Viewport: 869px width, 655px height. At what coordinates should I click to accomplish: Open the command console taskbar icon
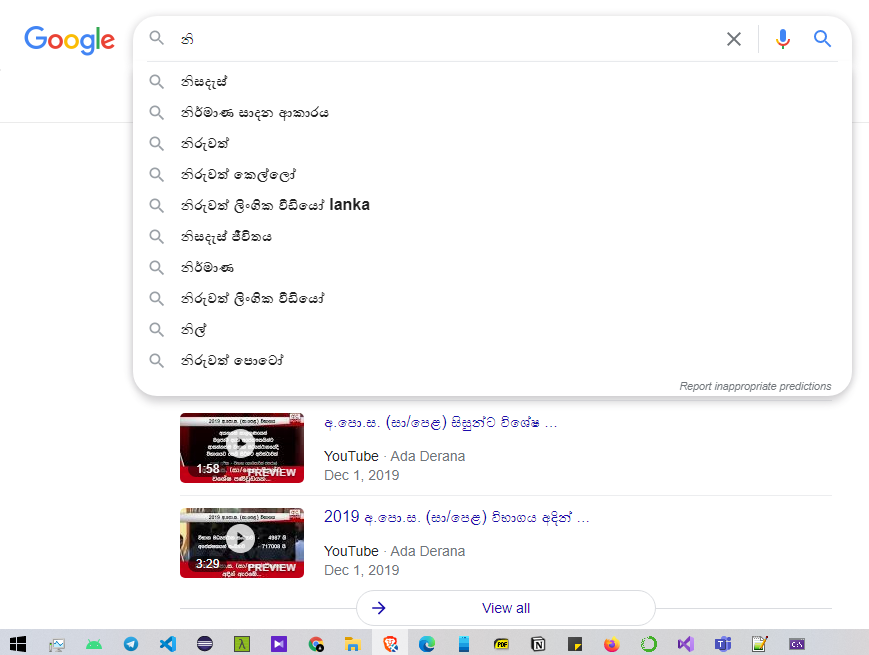[x=797, y=644]
